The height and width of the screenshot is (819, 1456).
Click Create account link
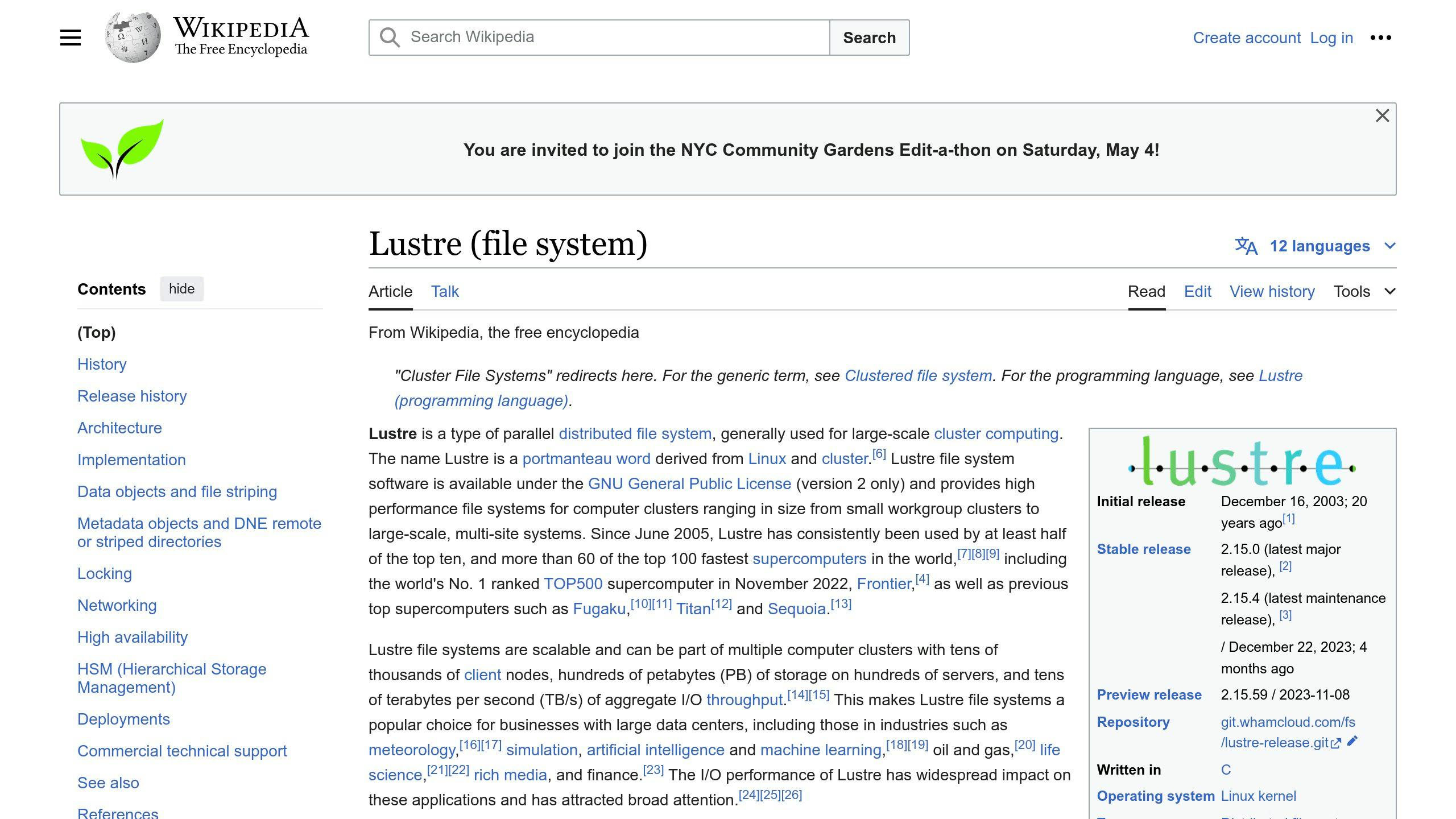[1247, 38]
